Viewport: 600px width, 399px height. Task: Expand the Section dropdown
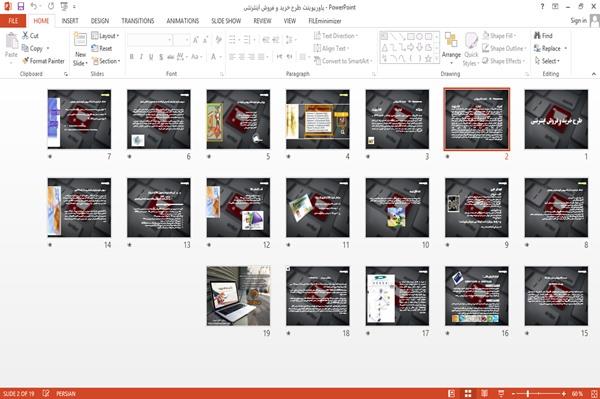[x=106, y=61]
